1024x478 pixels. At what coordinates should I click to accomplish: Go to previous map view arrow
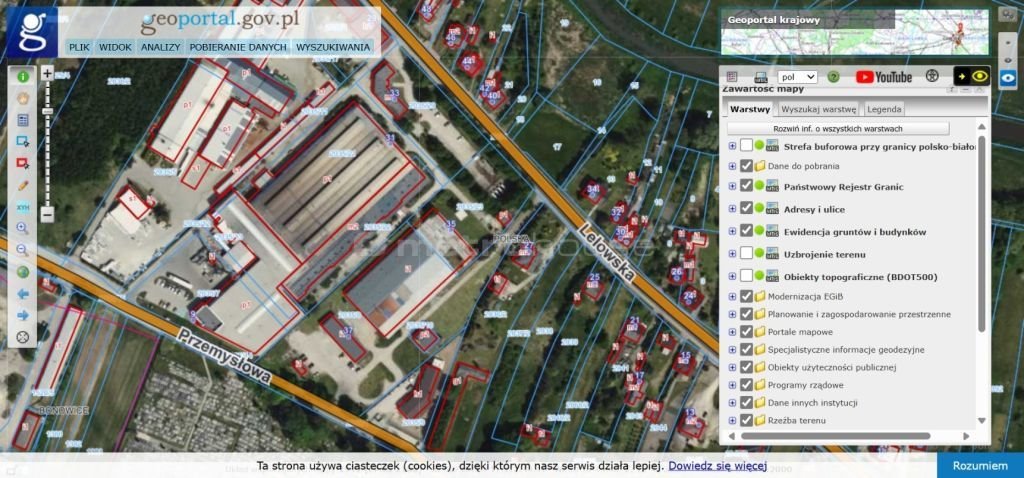22,294
